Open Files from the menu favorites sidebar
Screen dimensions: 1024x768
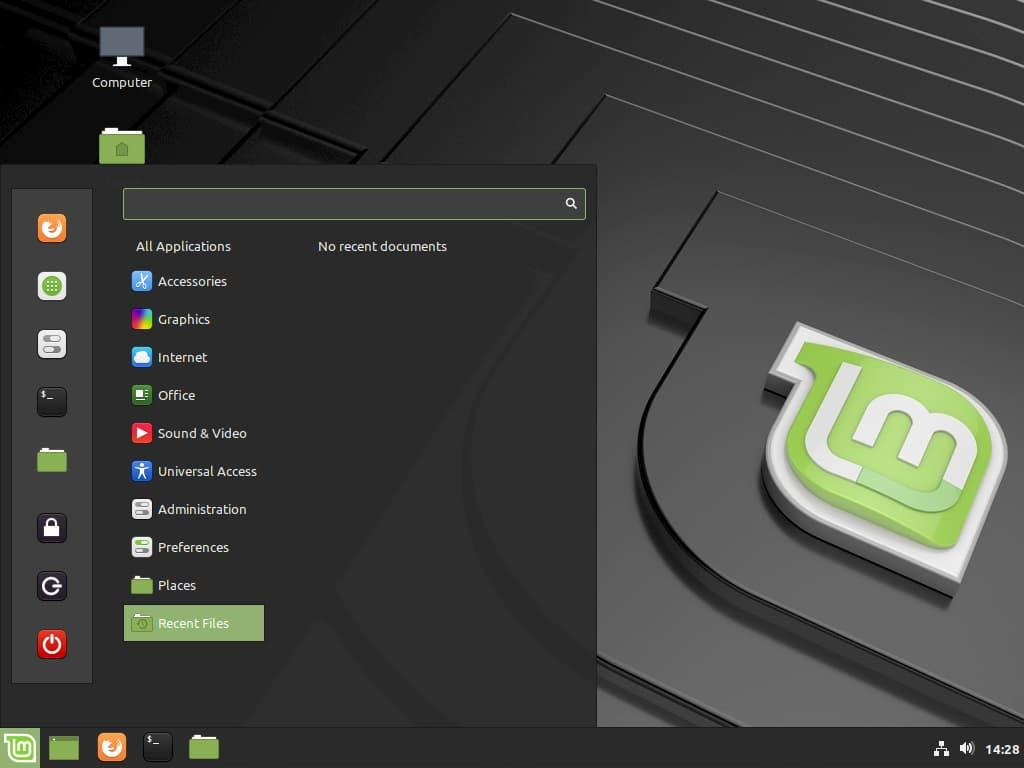coord(52,460)
